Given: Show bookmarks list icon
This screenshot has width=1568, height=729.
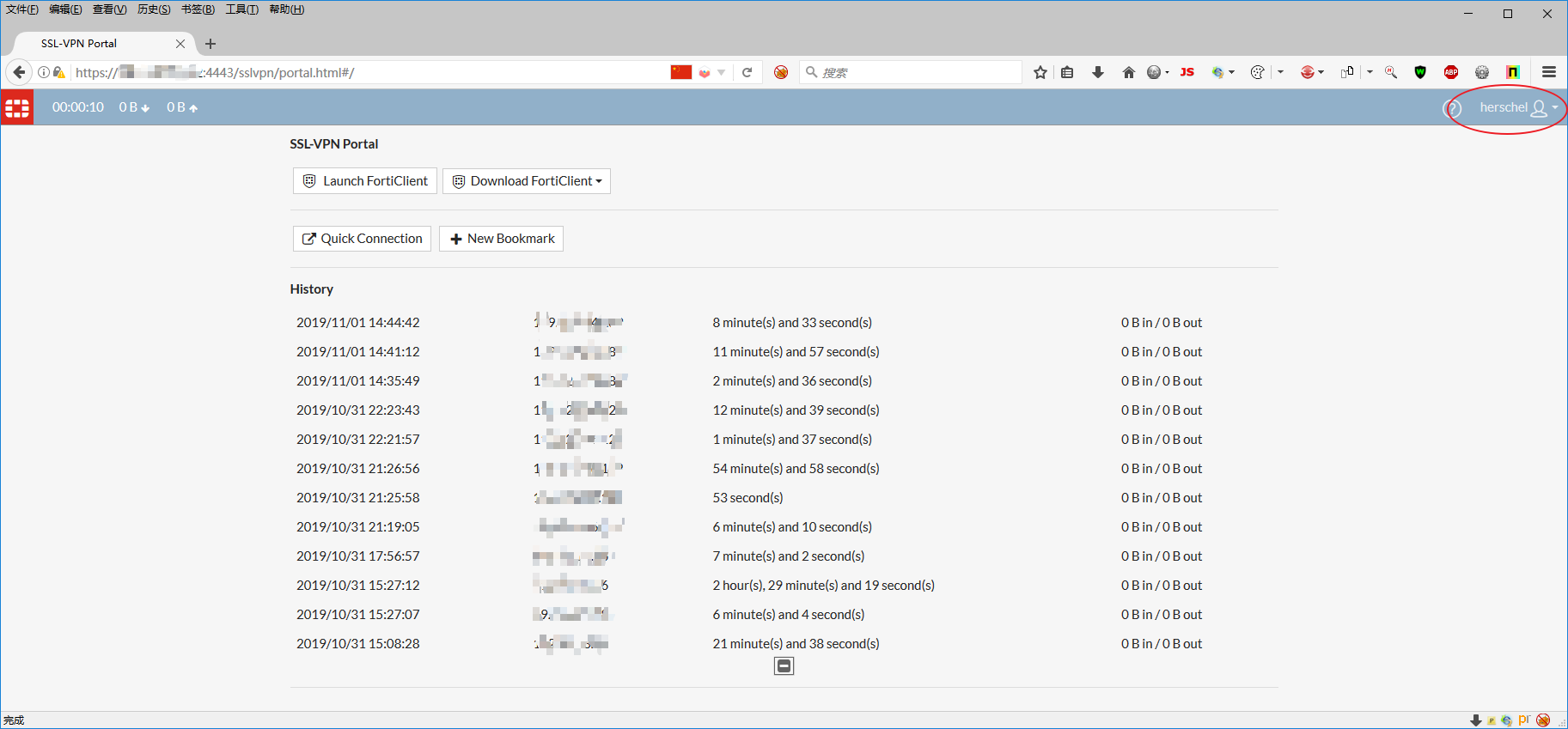Looking at the screenshot, I should 1067,72.
